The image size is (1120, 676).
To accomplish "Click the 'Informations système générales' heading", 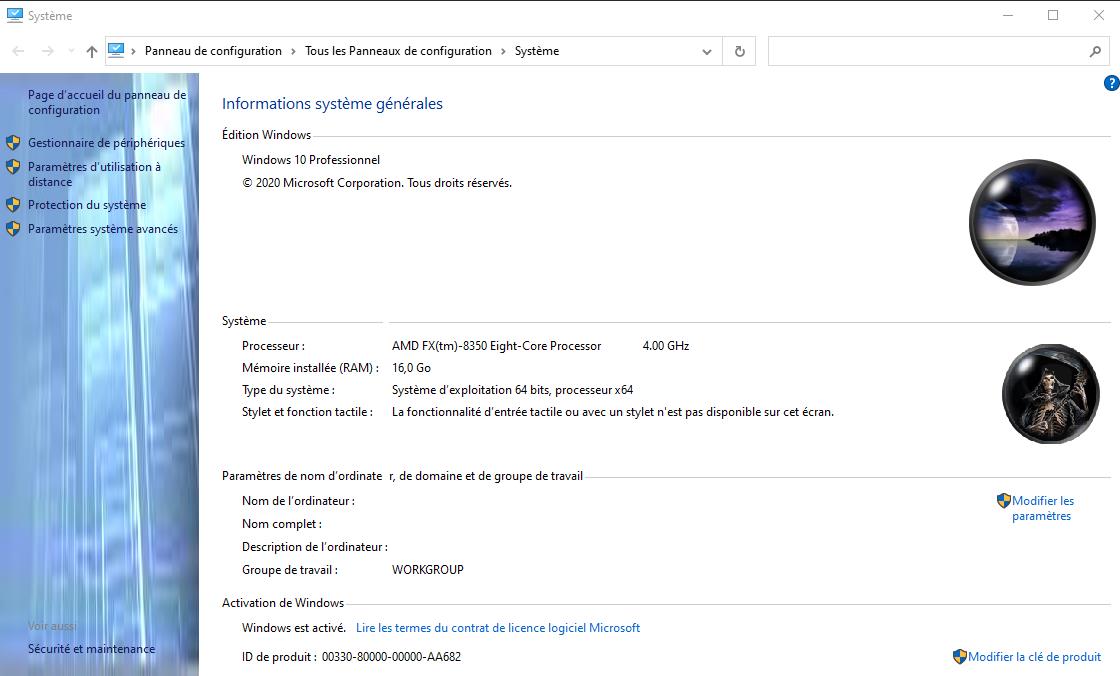I will pos(332,104).
